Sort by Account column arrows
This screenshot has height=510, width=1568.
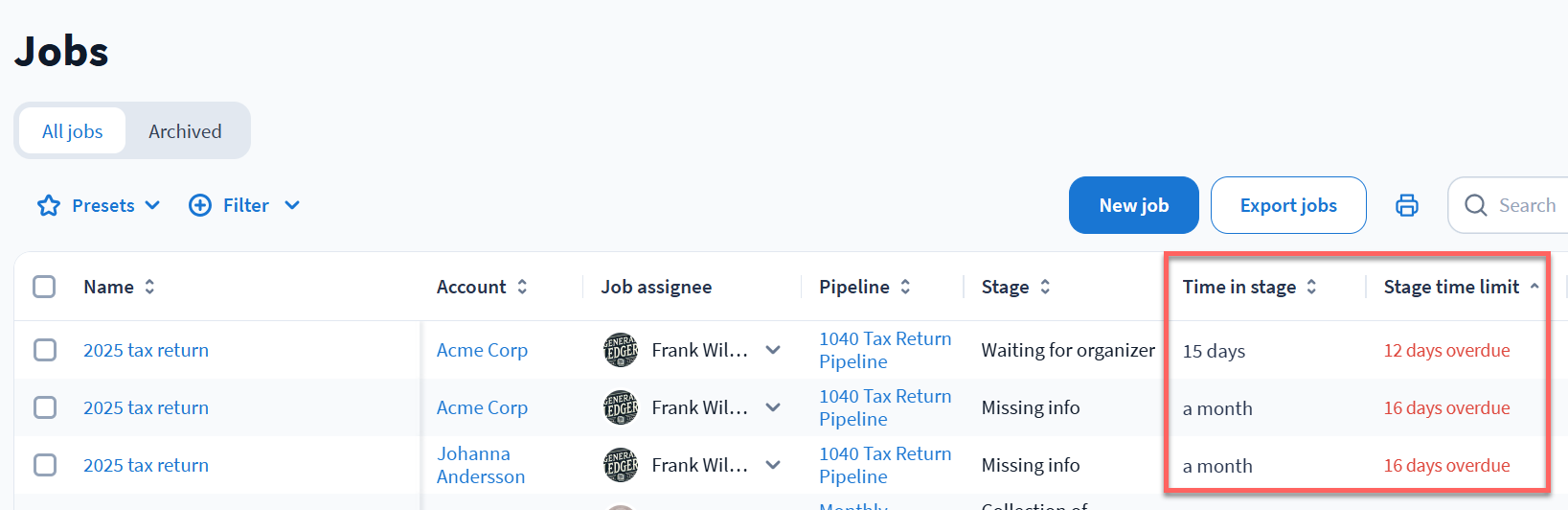(x=522, y=287)
